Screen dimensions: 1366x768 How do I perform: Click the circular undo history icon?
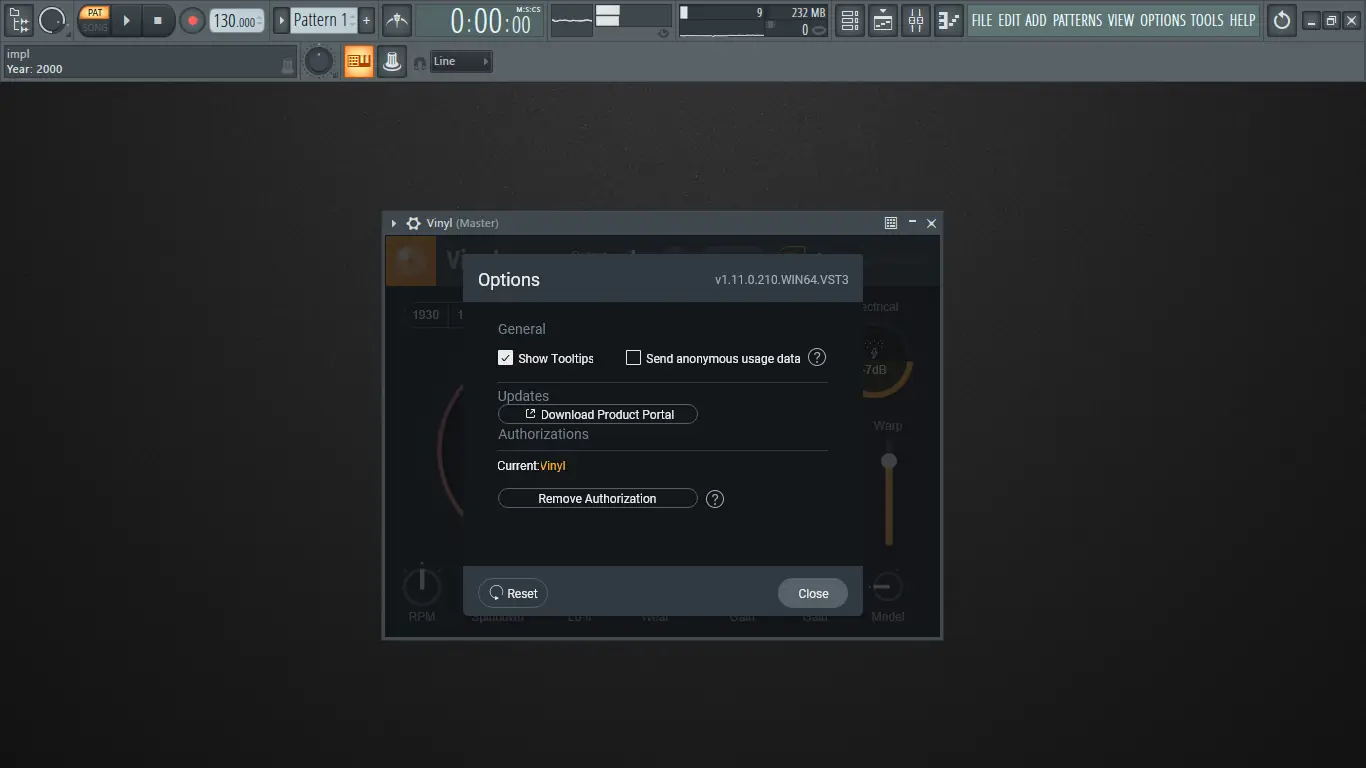pyautogui.click(x=1282, y=20)
